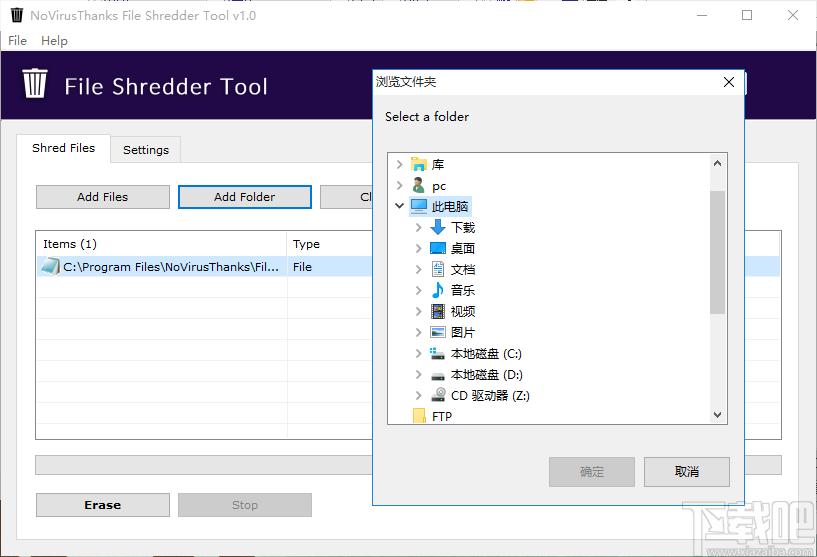Expand the 图片 folder node
Image resolution: width=817 pixels, height=557 pixels.
pos(418,332)
